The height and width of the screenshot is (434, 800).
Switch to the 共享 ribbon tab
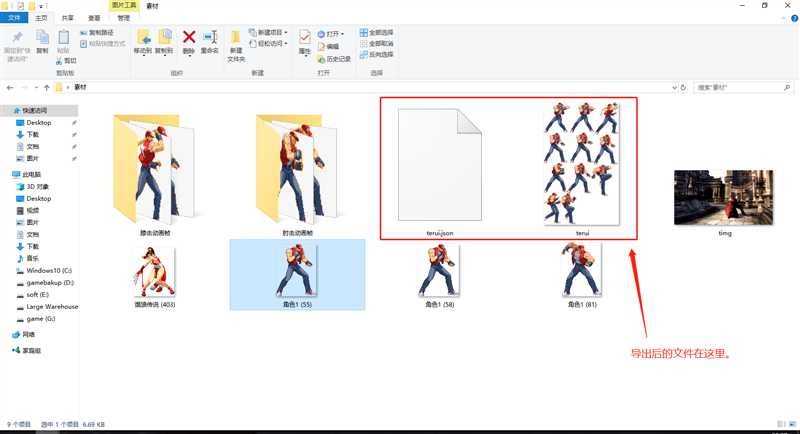tap(67, 18)
